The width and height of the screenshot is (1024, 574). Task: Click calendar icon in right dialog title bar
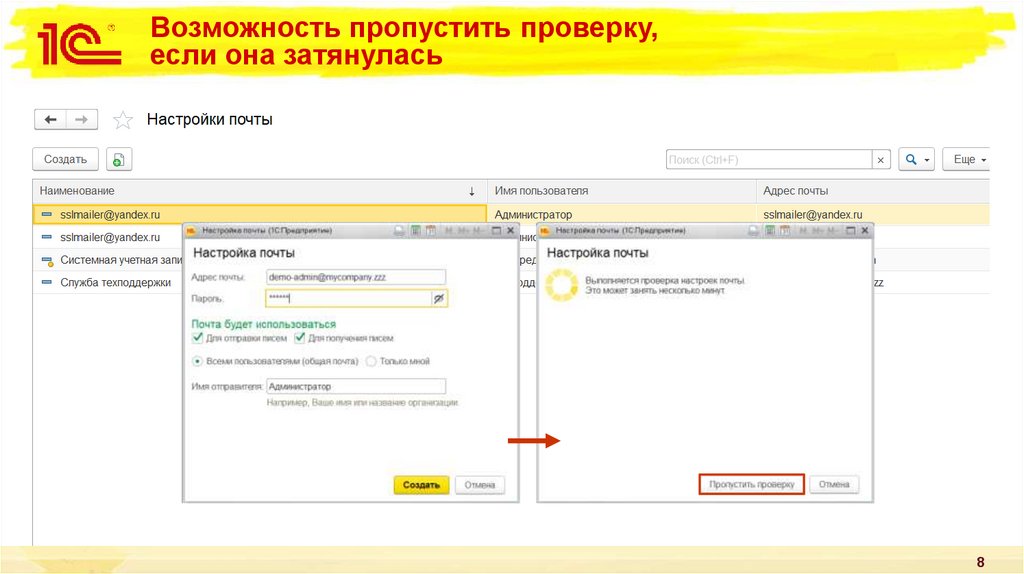785,231
